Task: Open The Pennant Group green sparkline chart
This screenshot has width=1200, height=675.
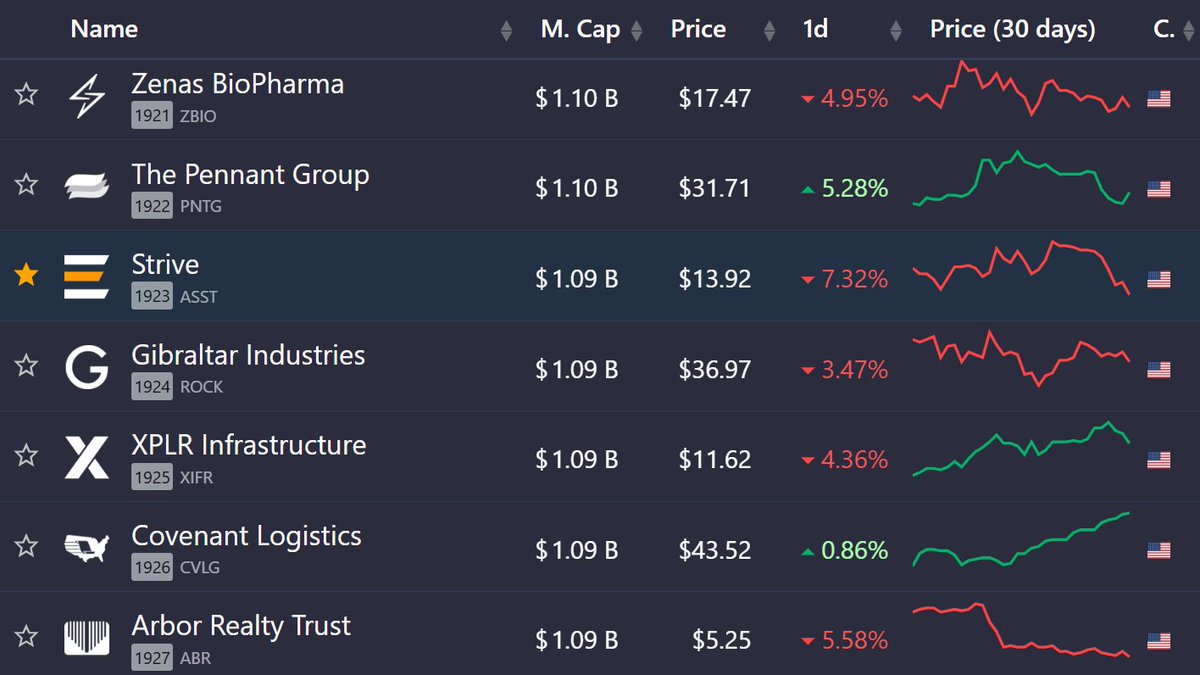Action: (1021, 179)
